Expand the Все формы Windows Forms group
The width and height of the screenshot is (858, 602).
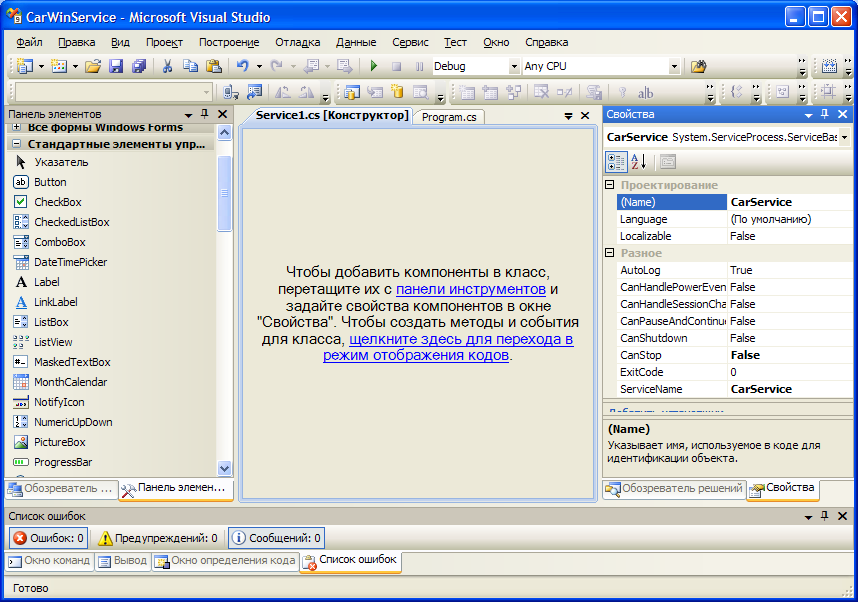[16, 127]
